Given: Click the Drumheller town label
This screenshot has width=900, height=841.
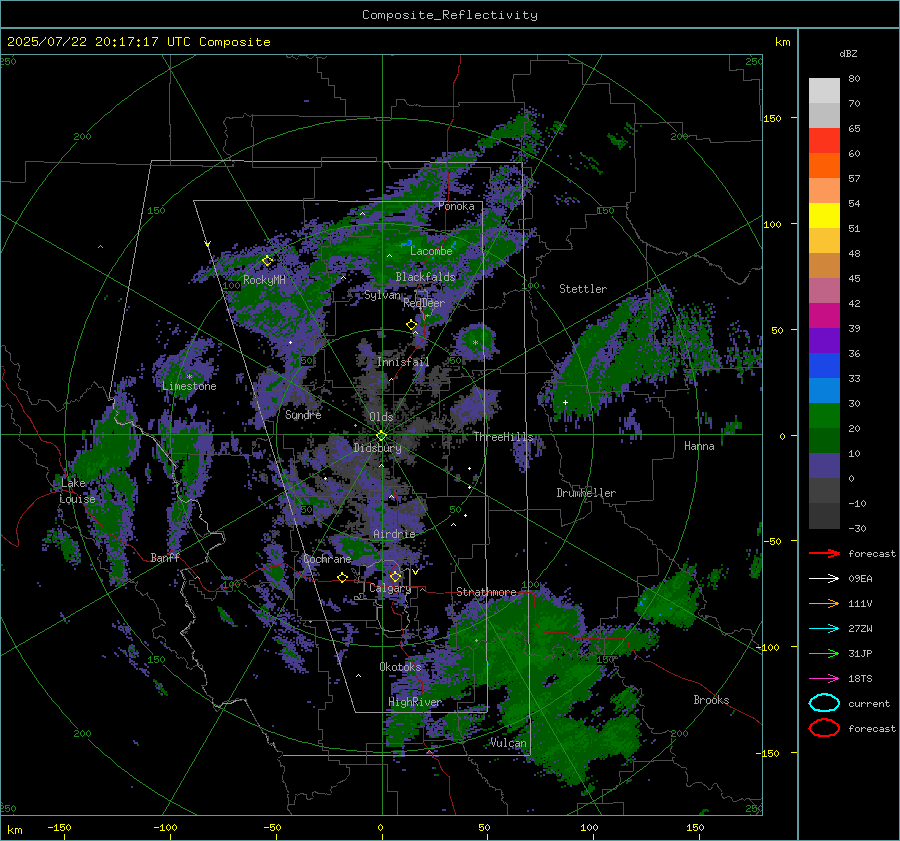Looking at the screenshot, I should pos(586,493).
